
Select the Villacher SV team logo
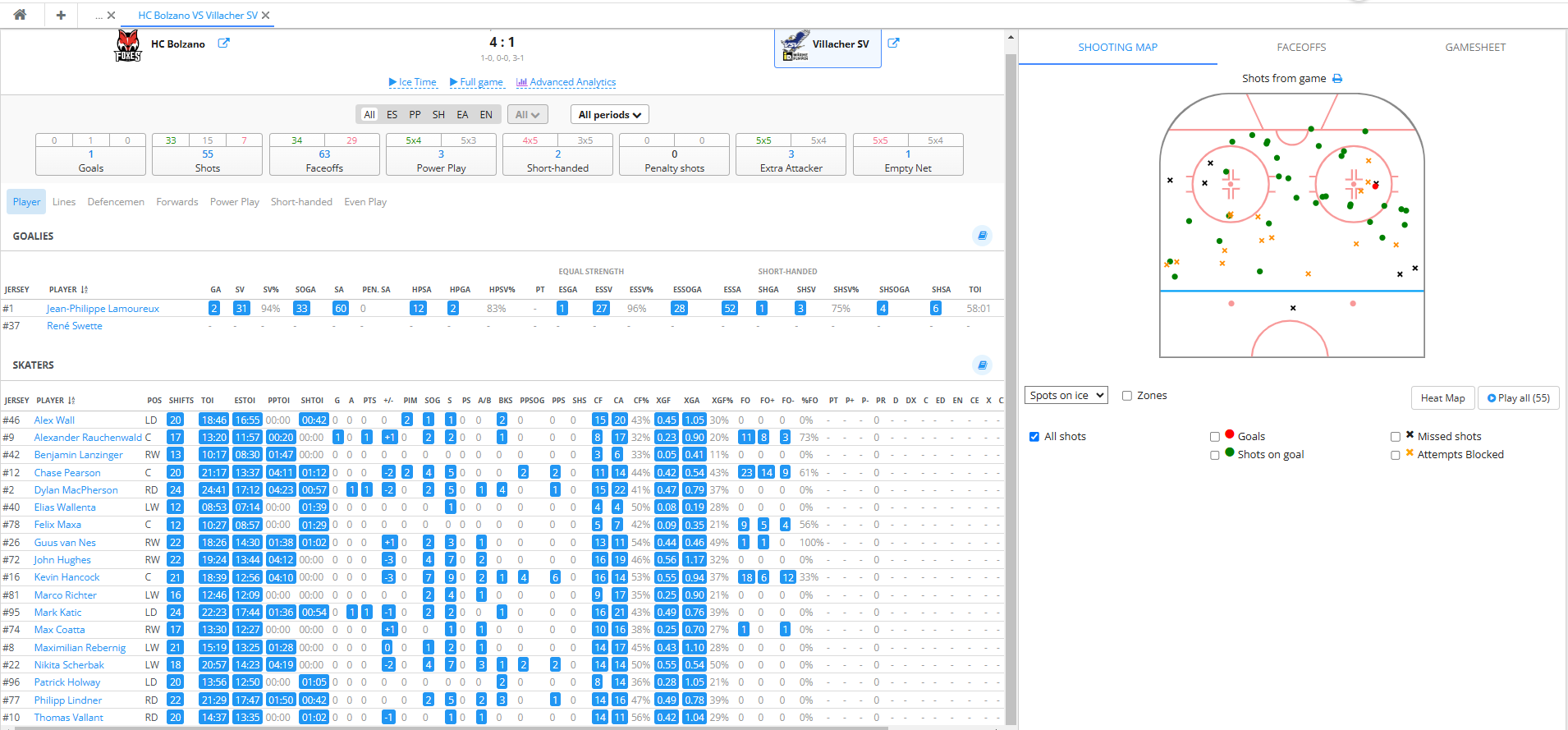(x=795, y=46)
